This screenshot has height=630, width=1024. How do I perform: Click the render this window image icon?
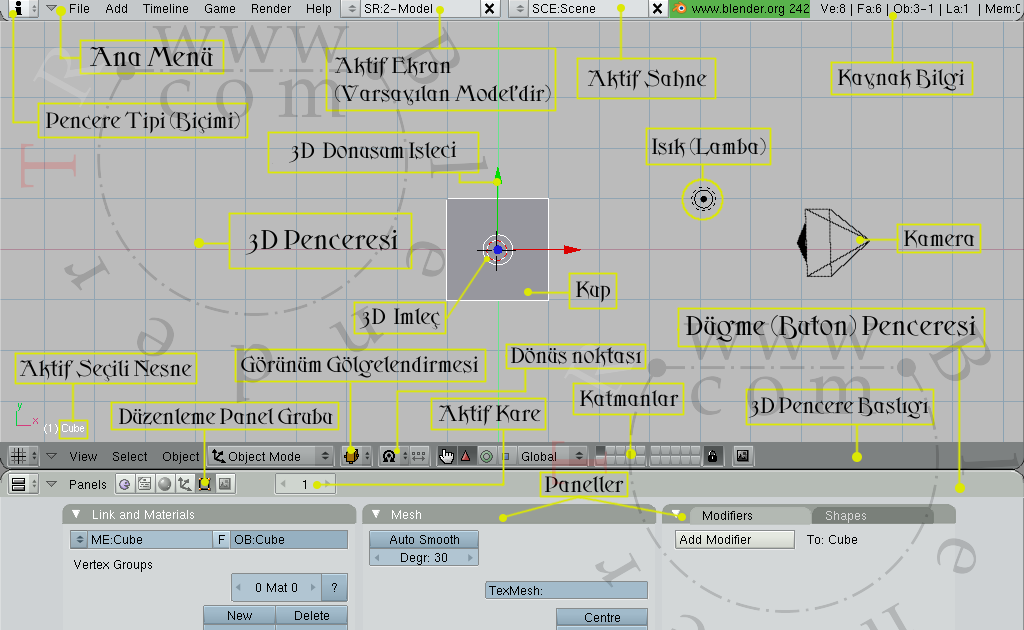tap(743, 456)
